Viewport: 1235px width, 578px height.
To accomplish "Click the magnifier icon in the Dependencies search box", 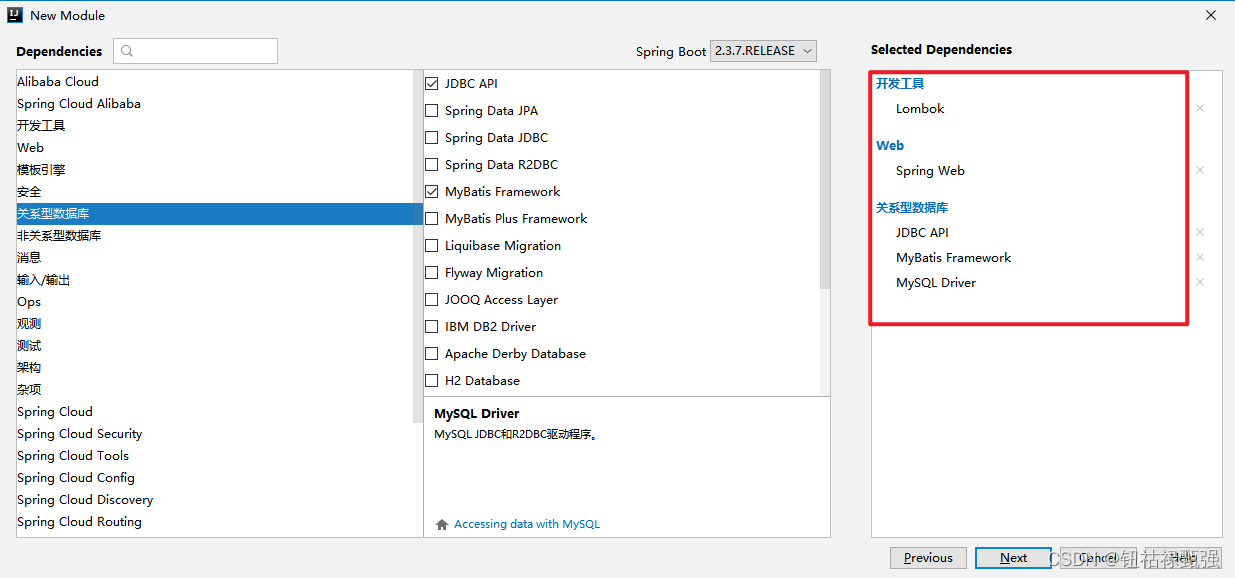I will click(126, 50).
